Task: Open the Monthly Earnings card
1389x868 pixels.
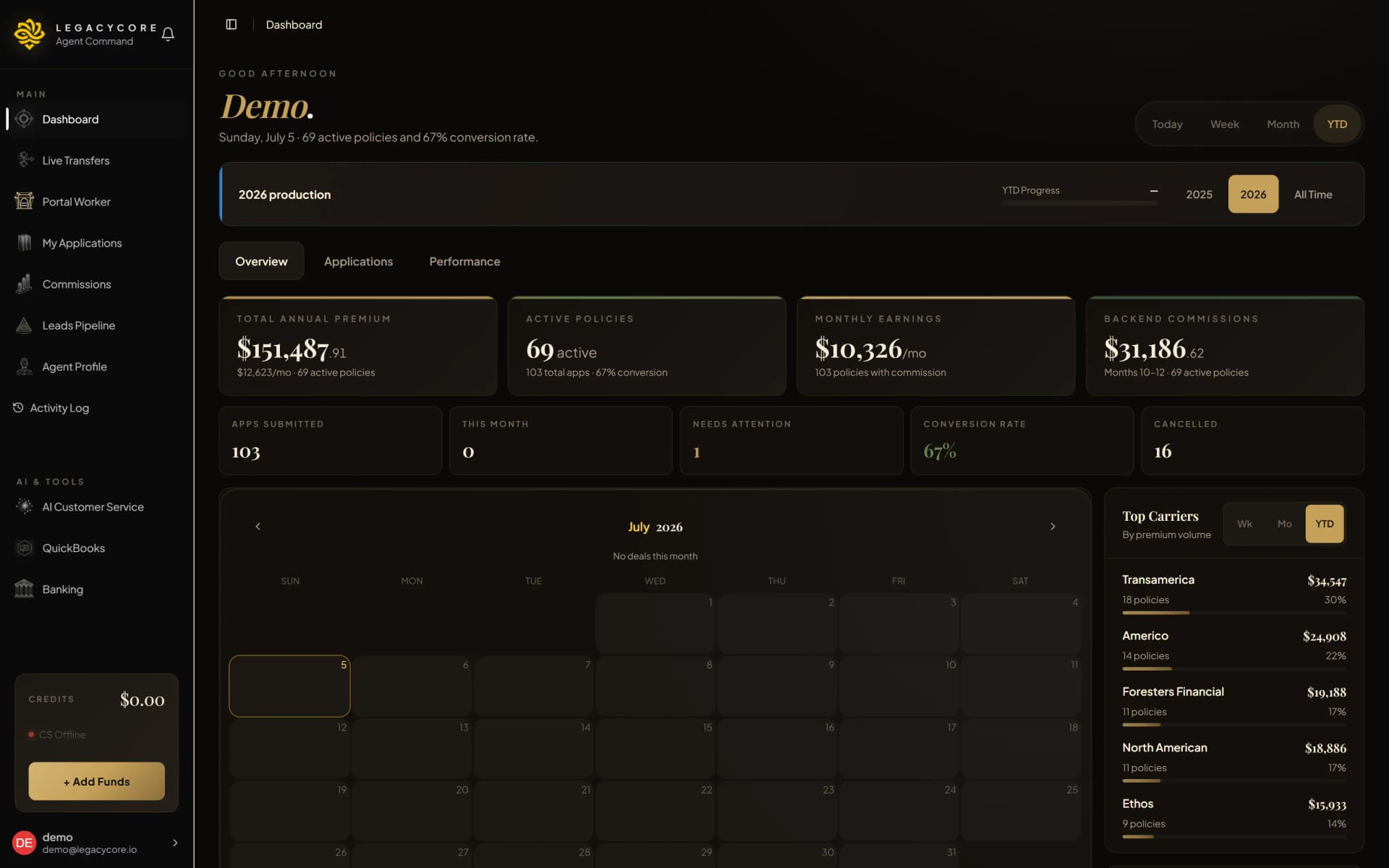Action: pyautogui.click(x=935, y=346)
